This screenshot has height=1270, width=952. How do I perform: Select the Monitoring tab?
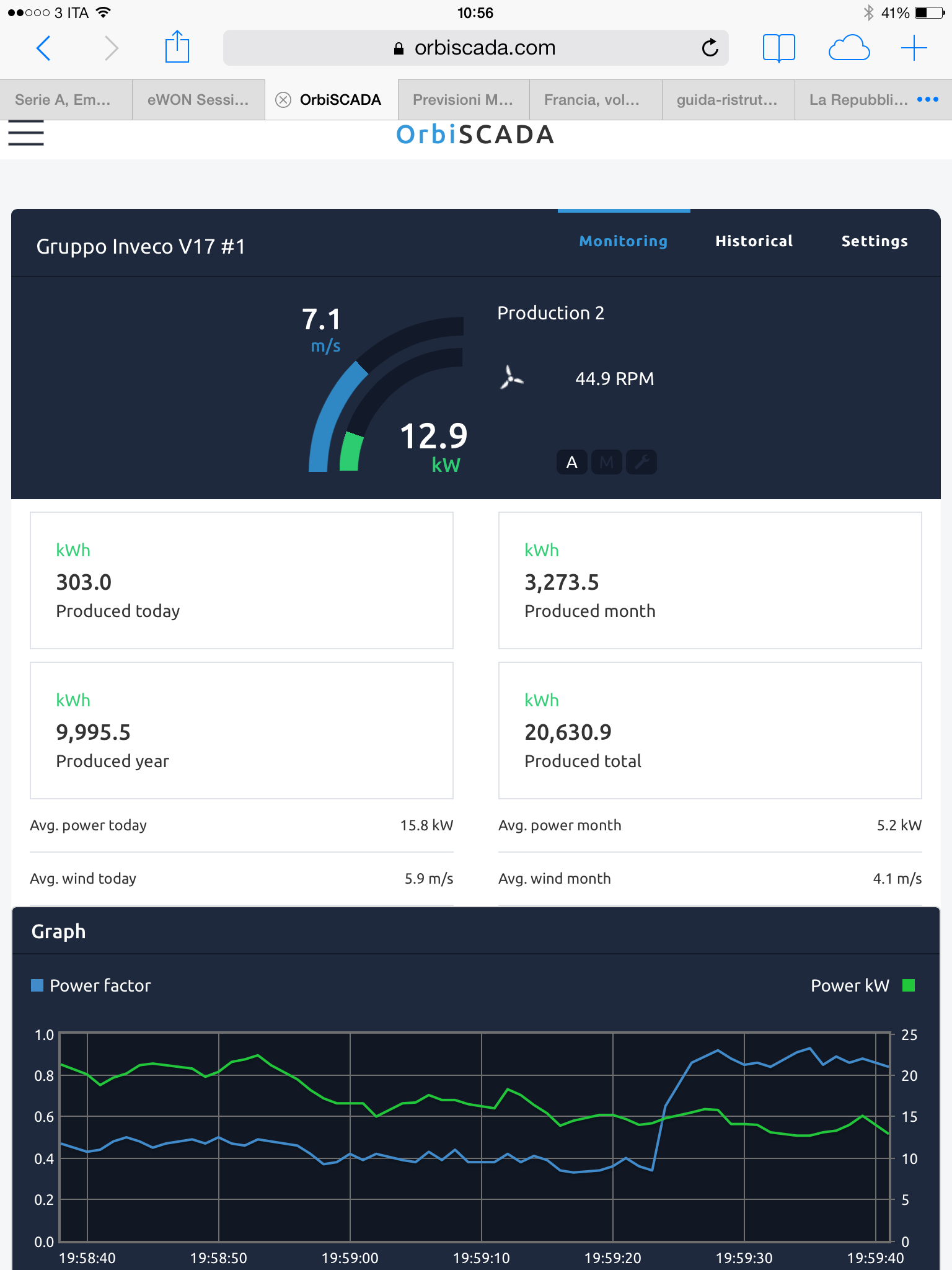coord(623,241)
